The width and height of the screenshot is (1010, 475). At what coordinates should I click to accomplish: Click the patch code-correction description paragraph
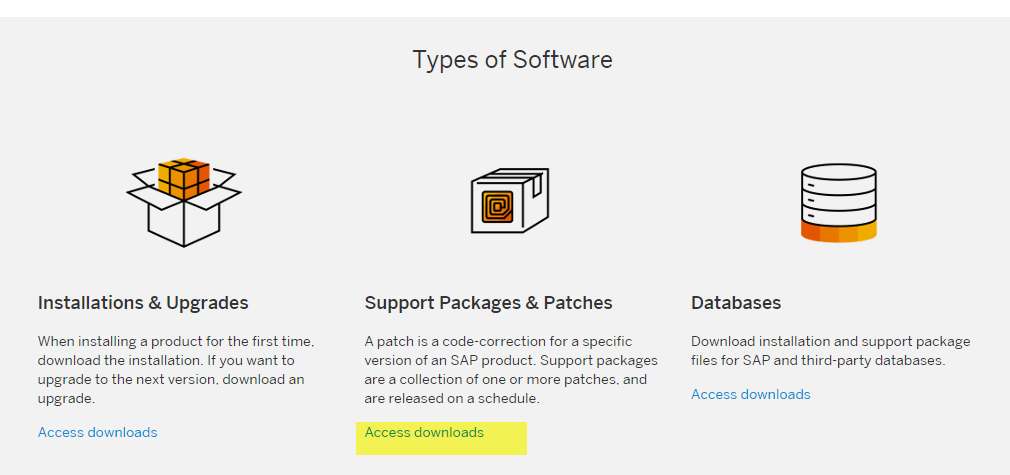[x=511, y=369]
